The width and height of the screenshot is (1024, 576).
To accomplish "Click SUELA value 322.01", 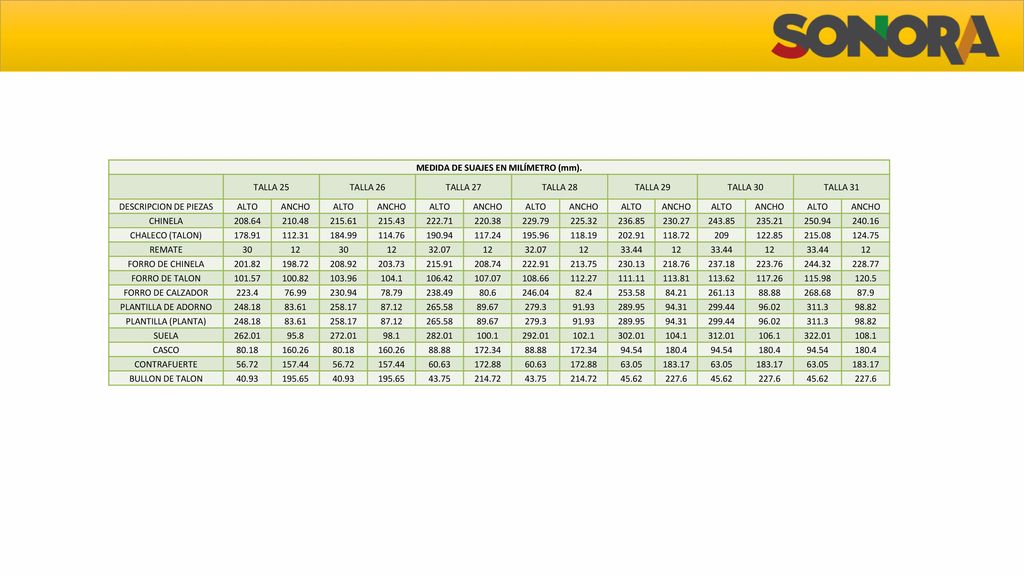I will [x=817, y=336].
